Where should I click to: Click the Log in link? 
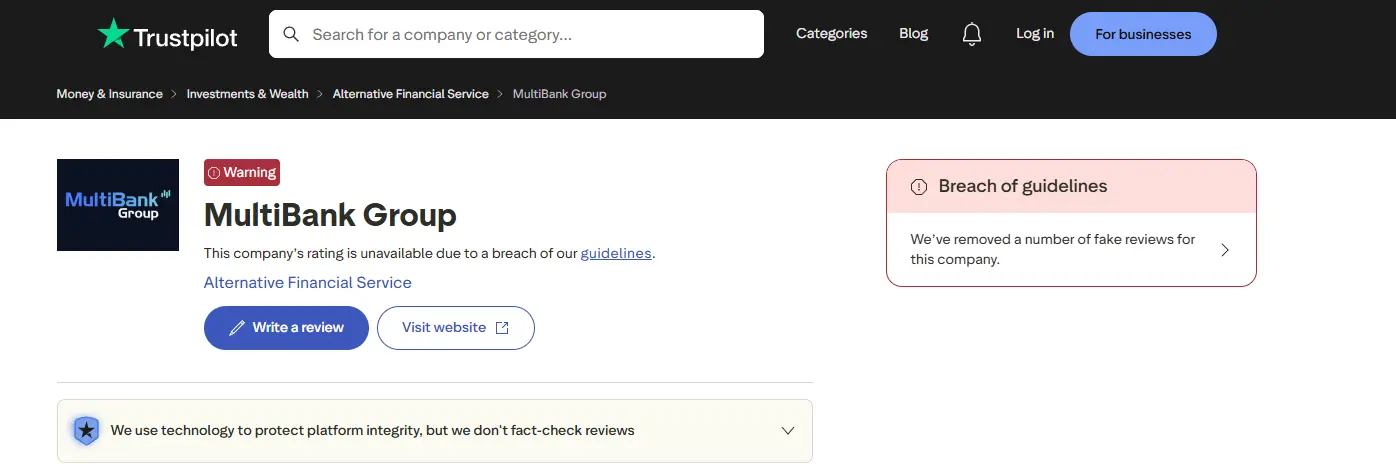(1035, 34)
